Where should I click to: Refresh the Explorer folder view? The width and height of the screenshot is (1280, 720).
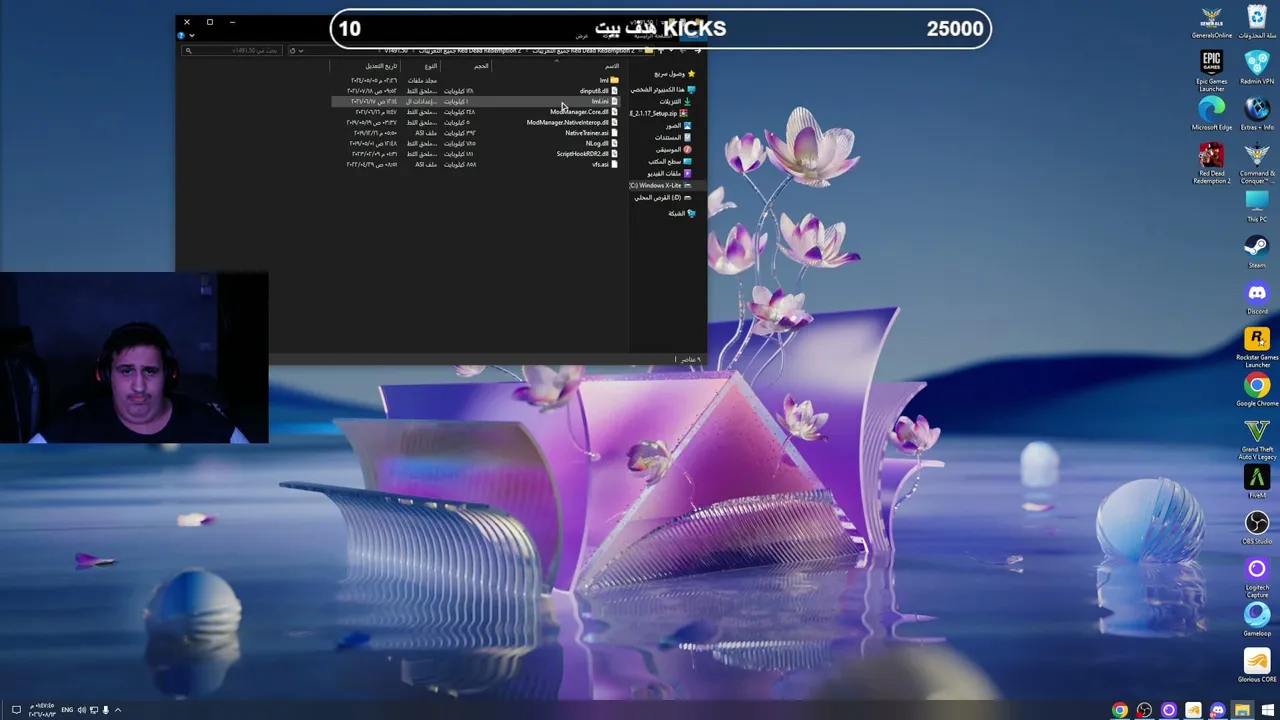292,50
